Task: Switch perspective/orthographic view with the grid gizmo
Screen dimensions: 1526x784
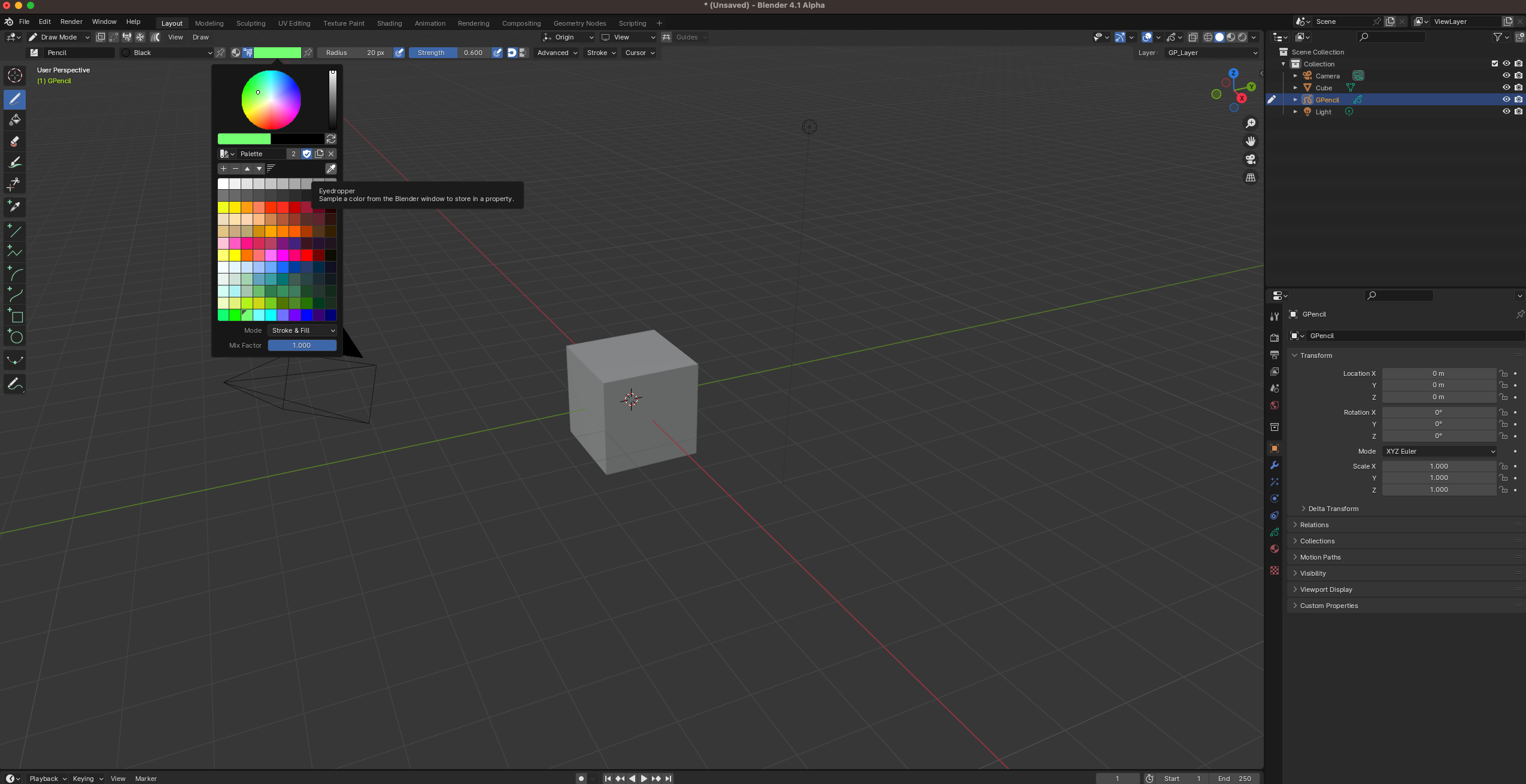Action: (x=1251, y=177)
